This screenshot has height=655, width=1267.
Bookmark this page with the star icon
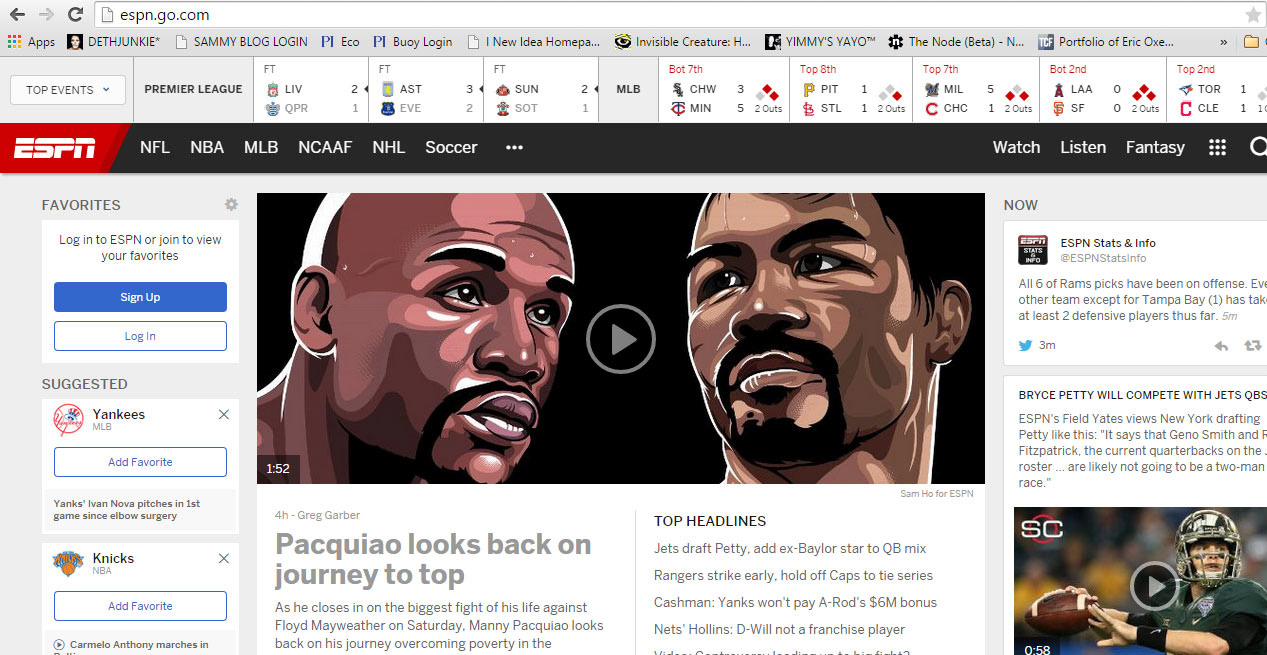point(1253,15)
